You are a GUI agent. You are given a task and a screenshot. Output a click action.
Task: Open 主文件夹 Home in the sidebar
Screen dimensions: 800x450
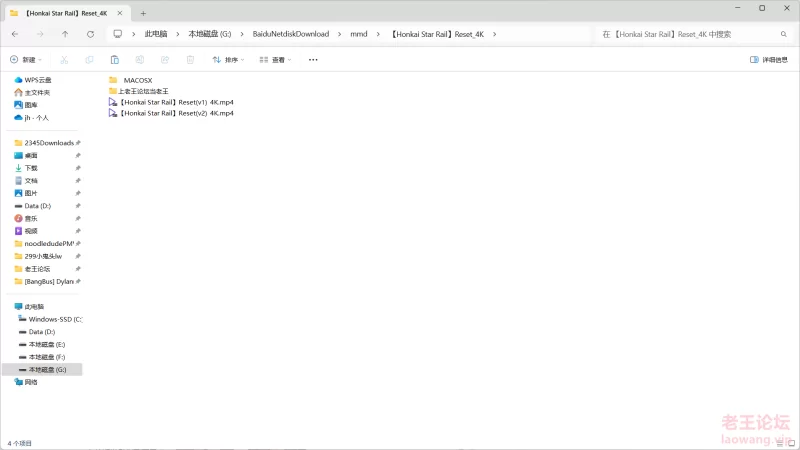pyautogui.click(x=32, y=92)
